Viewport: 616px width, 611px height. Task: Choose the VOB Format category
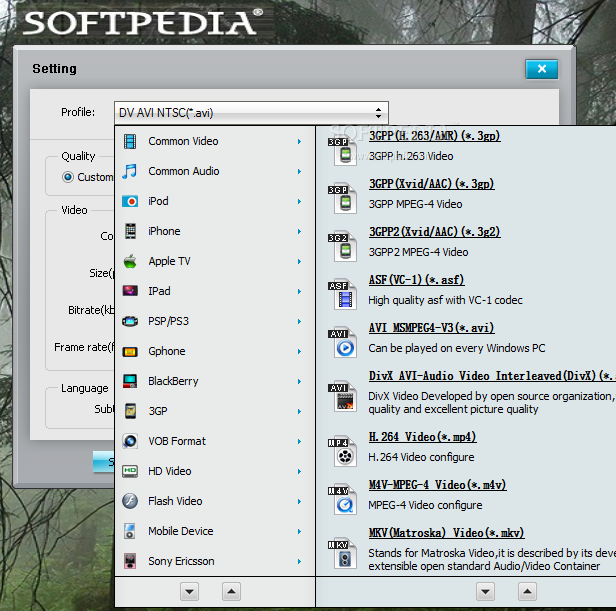coord(214,441)
